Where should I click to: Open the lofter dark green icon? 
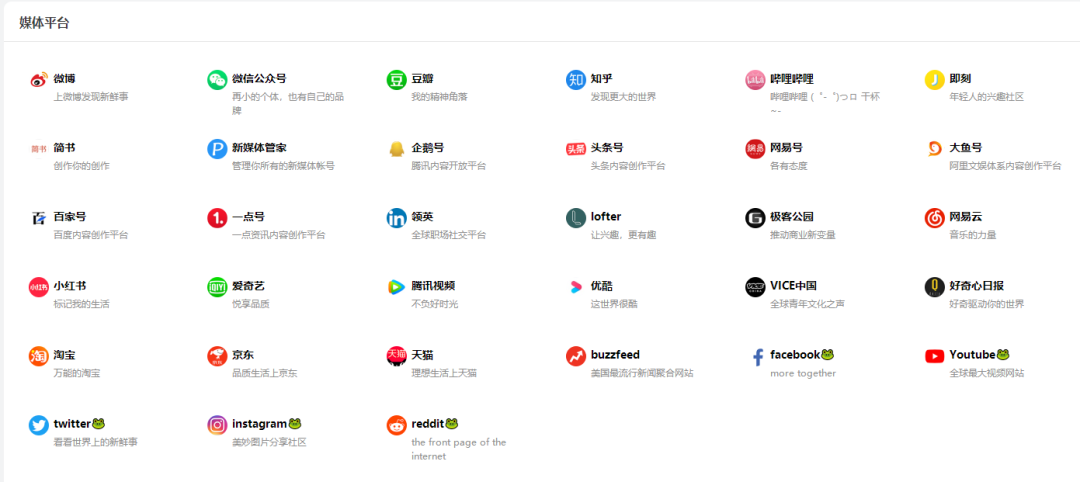(576, 218)
